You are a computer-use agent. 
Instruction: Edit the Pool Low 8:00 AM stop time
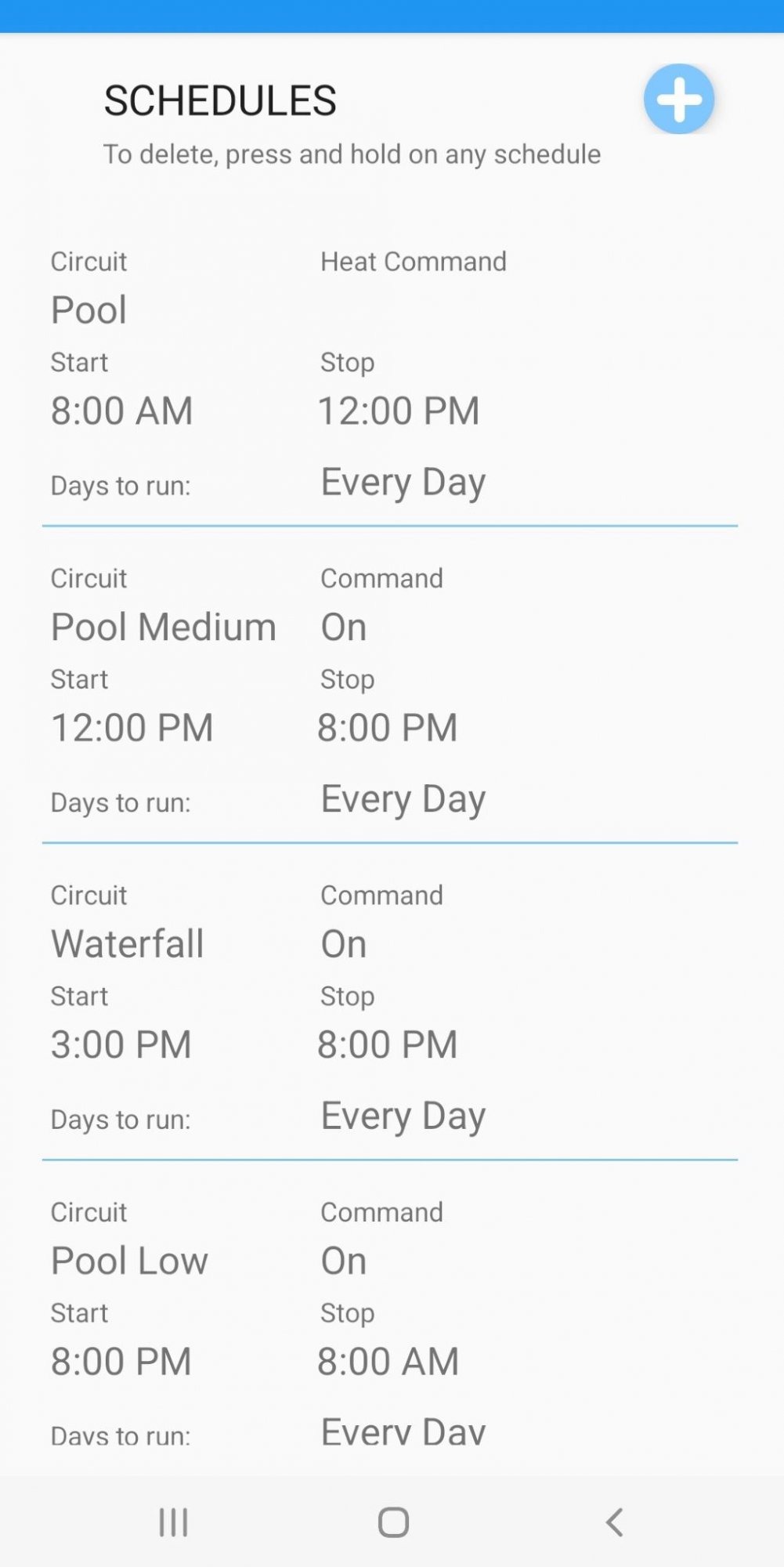(x=388, y=1361)
